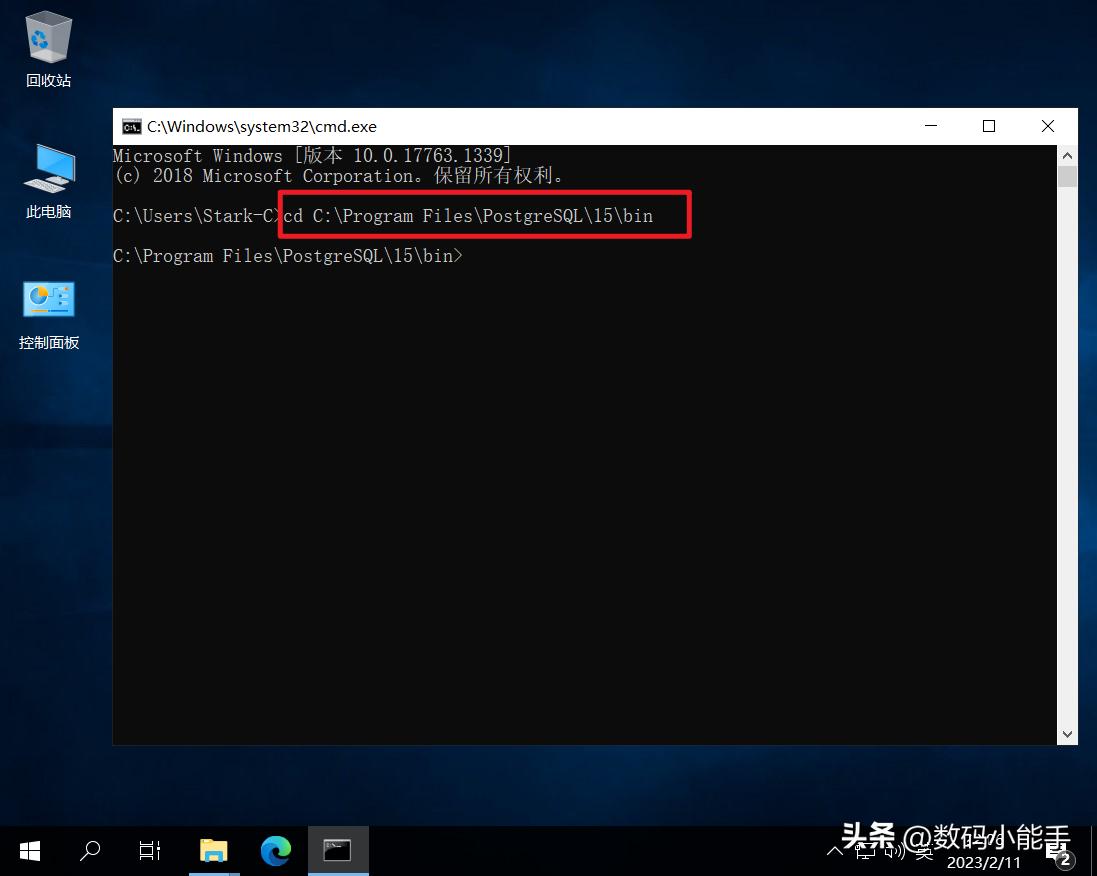Close the cmd.exe window
Viewport: 1097px width, 876px height.
click(1047, 127)
